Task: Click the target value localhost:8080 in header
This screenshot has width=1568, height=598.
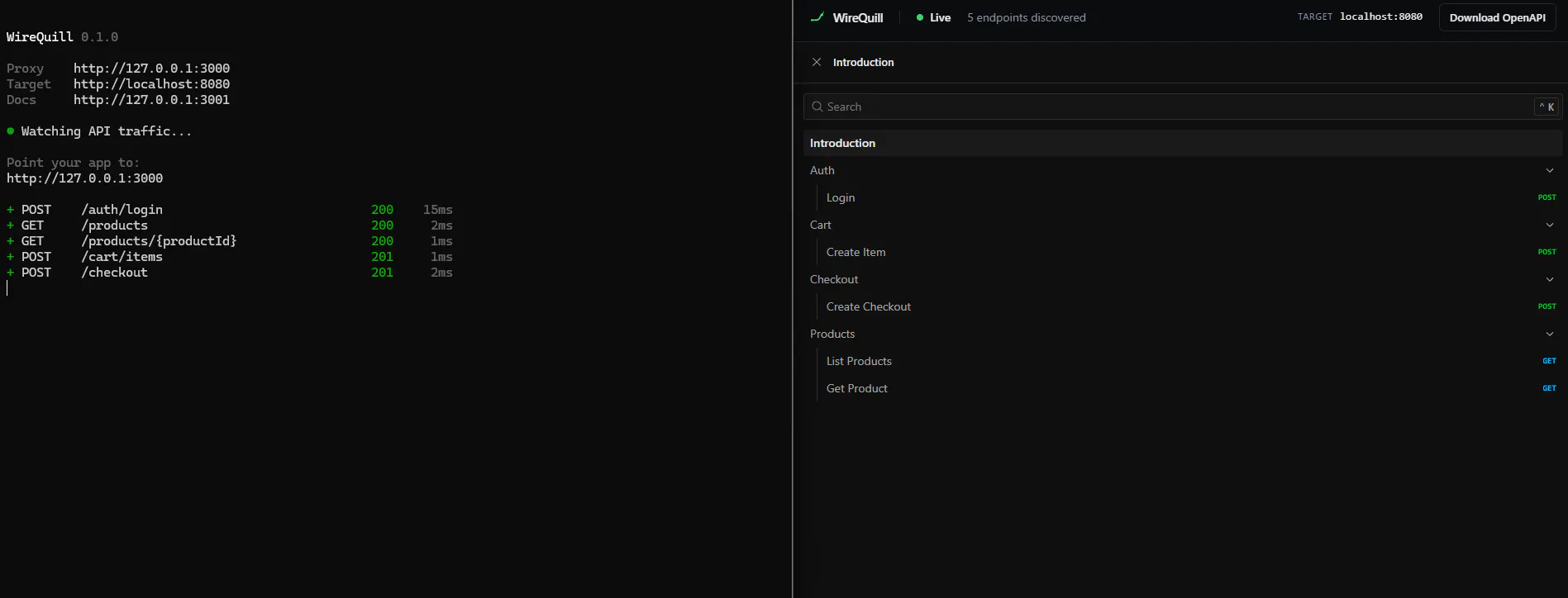Action: 1381,17
